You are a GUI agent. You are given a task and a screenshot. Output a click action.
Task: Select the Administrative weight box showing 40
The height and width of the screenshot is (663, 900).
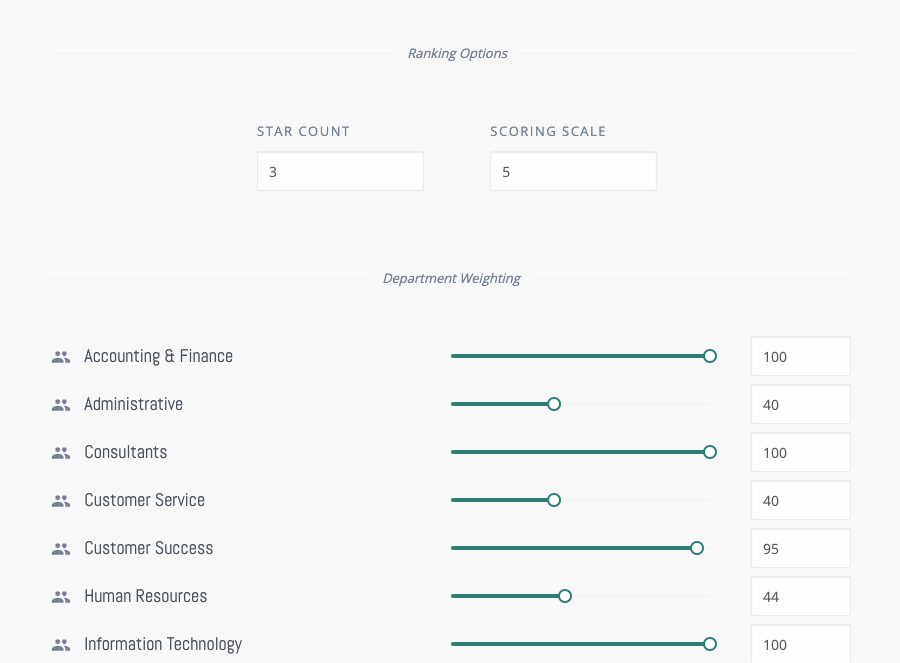[x=801, y=405]
